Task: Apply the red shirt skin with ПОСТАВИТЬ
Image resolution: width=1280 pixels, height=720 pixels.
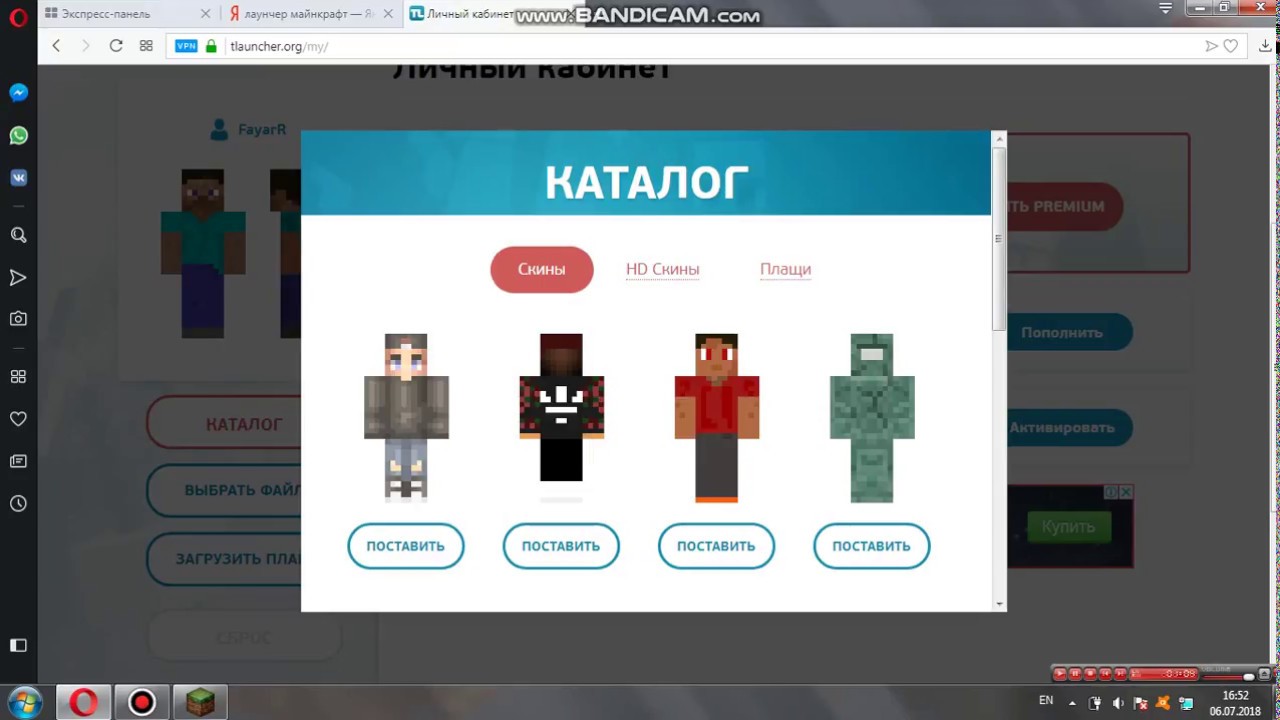Action: (x=716, y=546)
